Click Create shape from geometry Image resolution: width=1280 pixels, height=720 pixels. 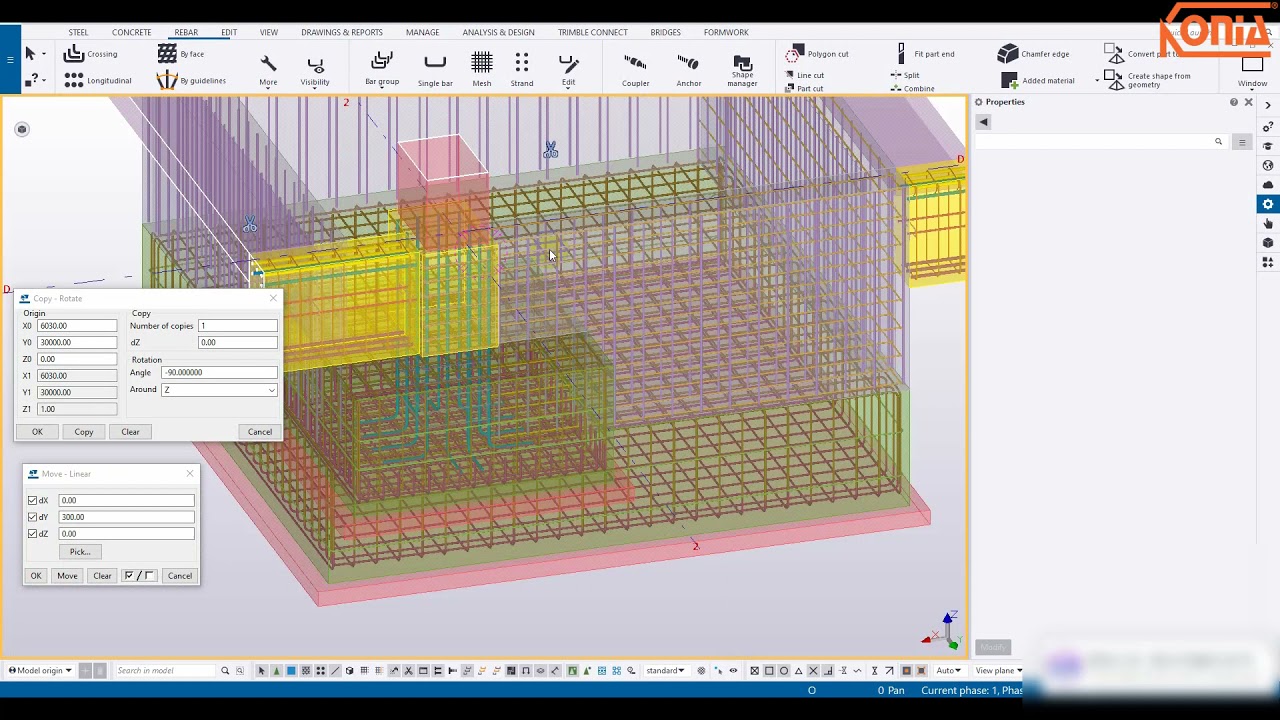pyautogui.click(x=1148, y=80)
